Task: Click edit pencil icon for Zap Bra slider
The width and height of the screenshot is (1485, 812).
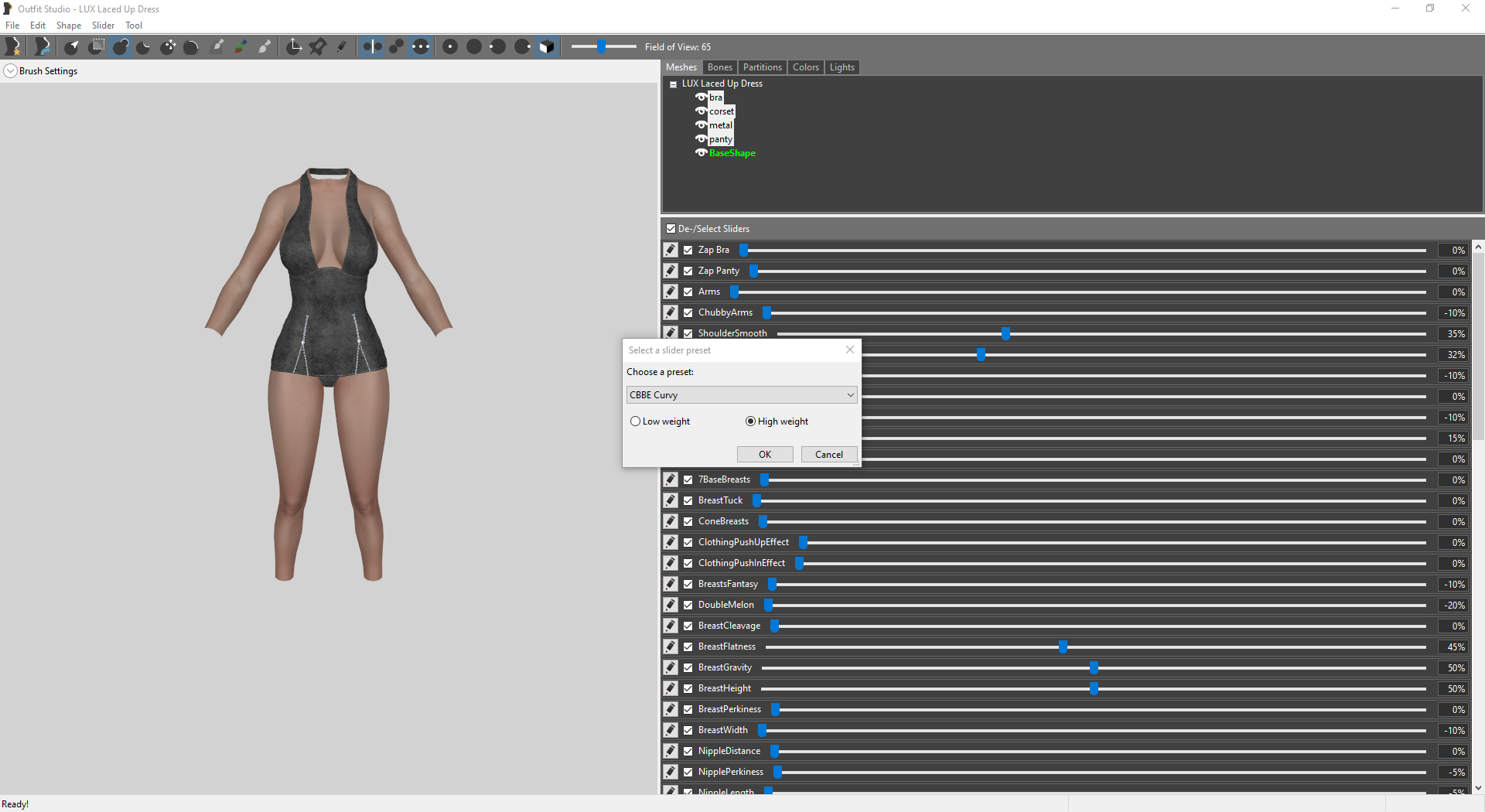Action: pyautogui.click(x=671, y=250)
